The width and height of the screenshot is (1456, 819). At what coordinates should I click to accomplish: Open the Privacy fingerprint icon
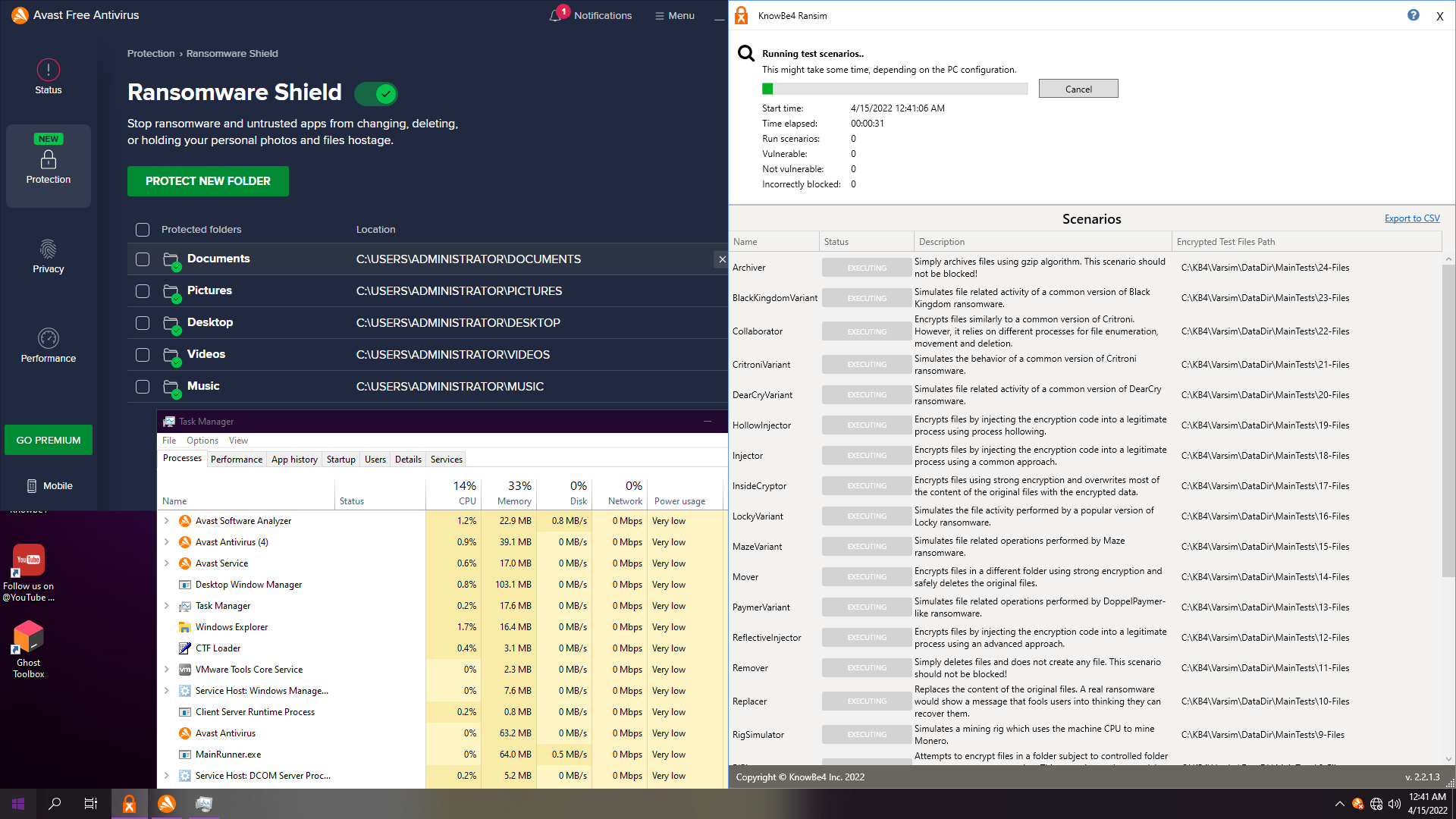click(48, 249)
